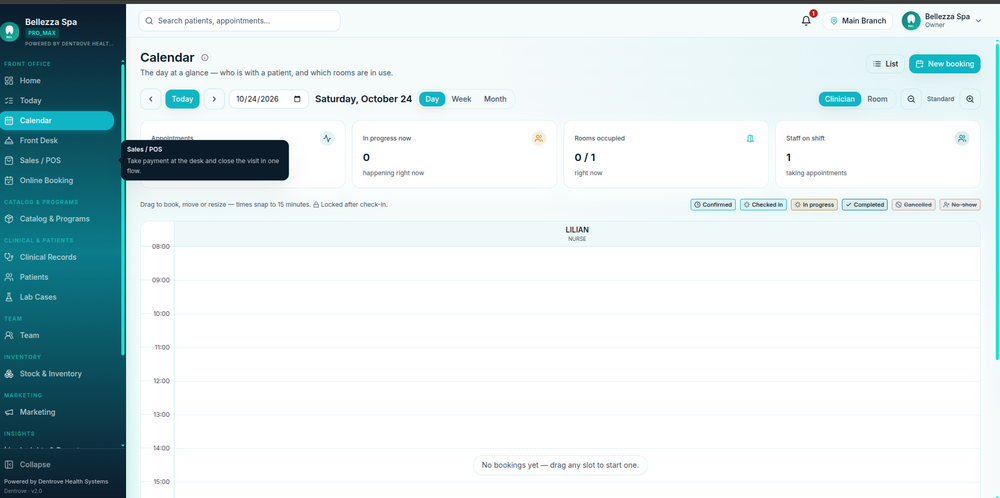
Task: Open notifications bell icon
Action: (x=806, y=20)
